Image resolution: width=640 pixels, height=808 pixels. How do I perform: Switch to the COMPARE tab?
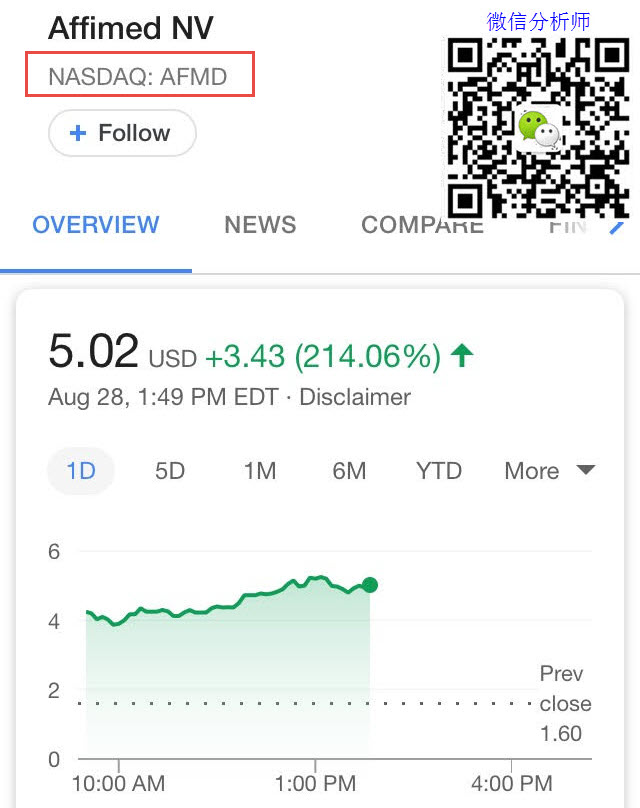pyautogui.click(x=423, y=225)
